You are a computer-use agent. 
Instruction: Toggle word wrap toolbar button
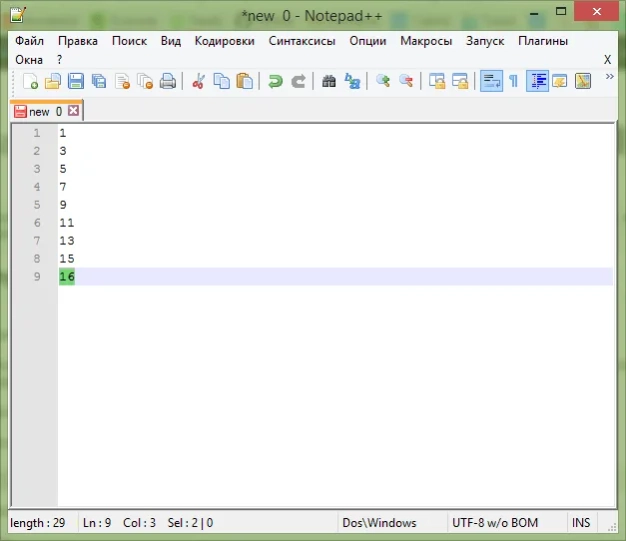click(491, 81)
